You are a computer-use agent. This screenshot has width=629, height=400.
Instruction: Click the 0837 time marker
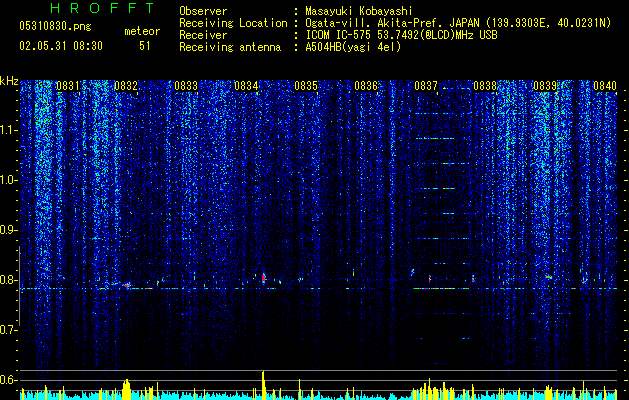[426, 86]
